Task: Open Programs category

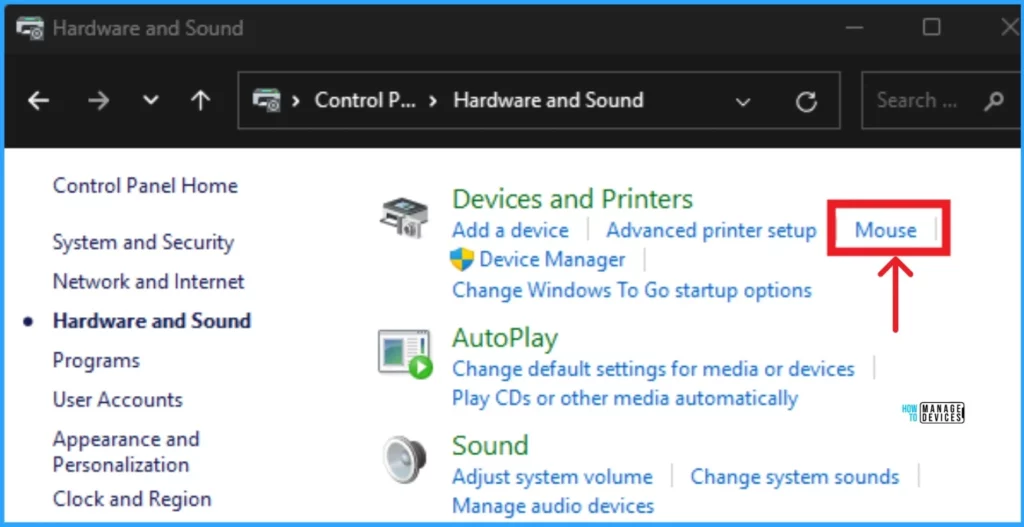Action: point(96,360)
